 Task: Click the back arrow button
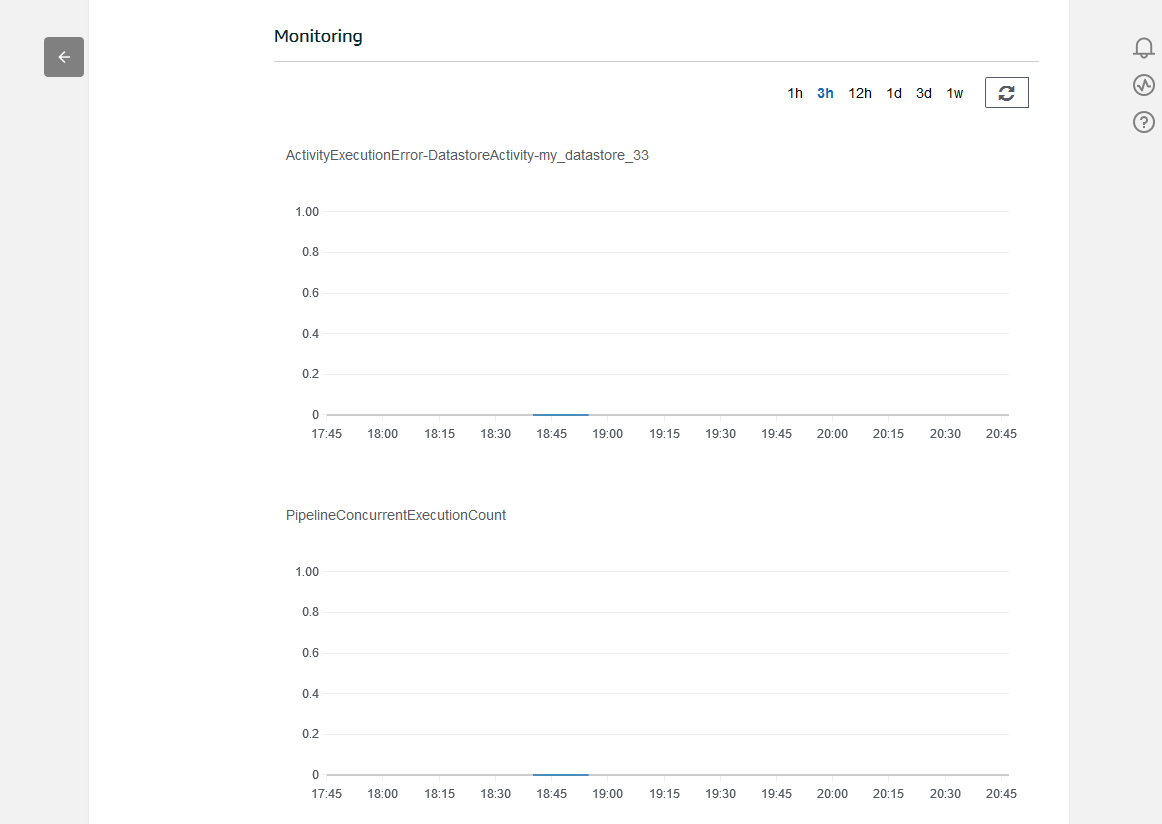pos(64,57)
